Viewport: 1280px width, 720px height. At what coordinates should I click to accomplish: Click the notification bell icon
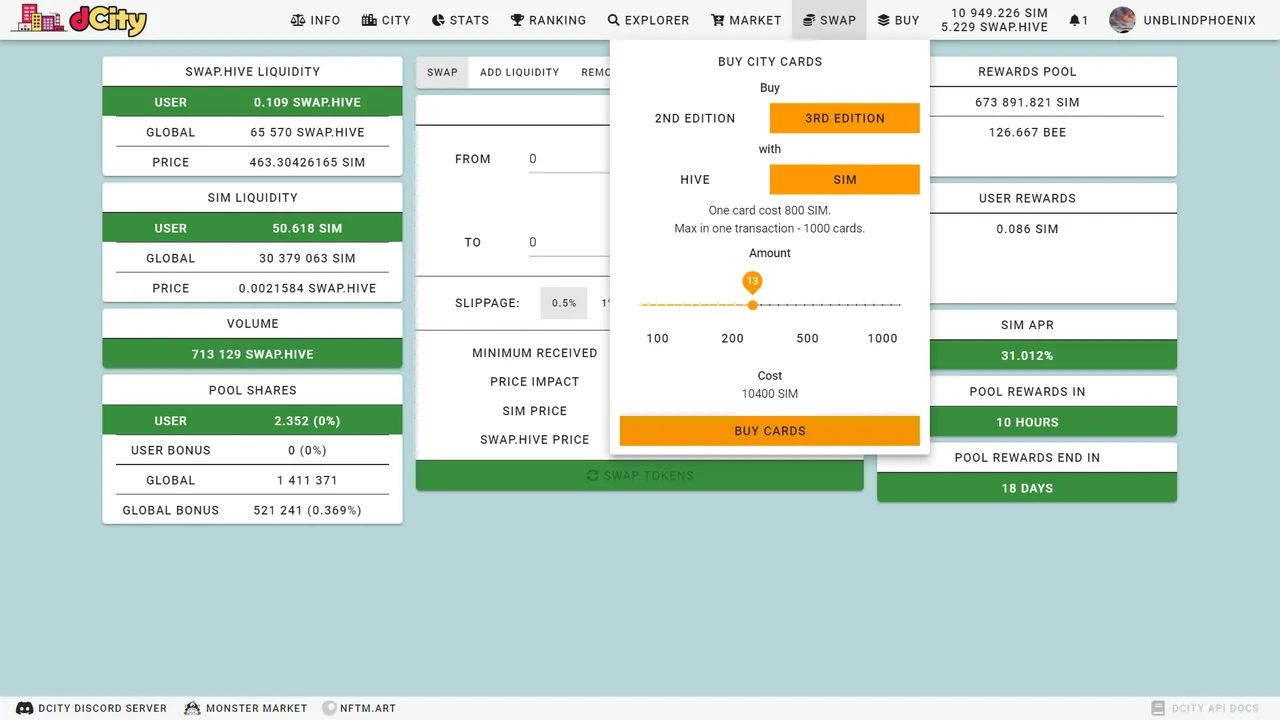1075,20
